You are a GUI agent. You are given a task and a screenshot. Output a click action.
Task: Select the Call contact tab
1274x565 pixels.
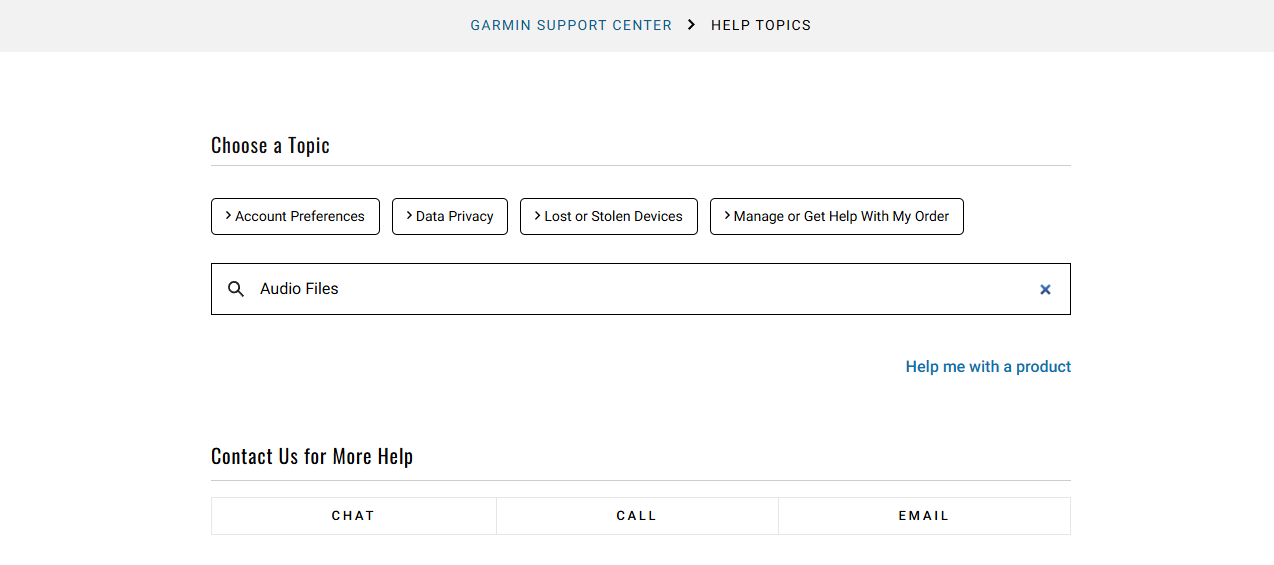click(637, 516)
